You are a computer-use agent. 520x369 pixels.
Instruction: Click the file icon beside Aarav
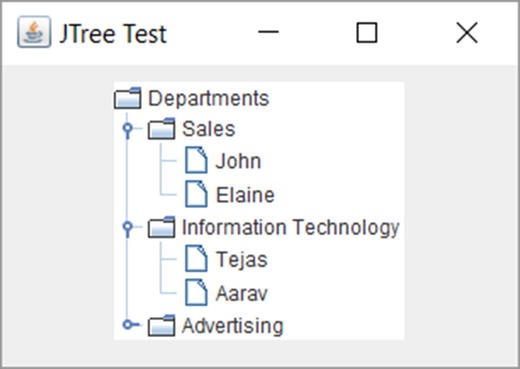coord(196,293)
